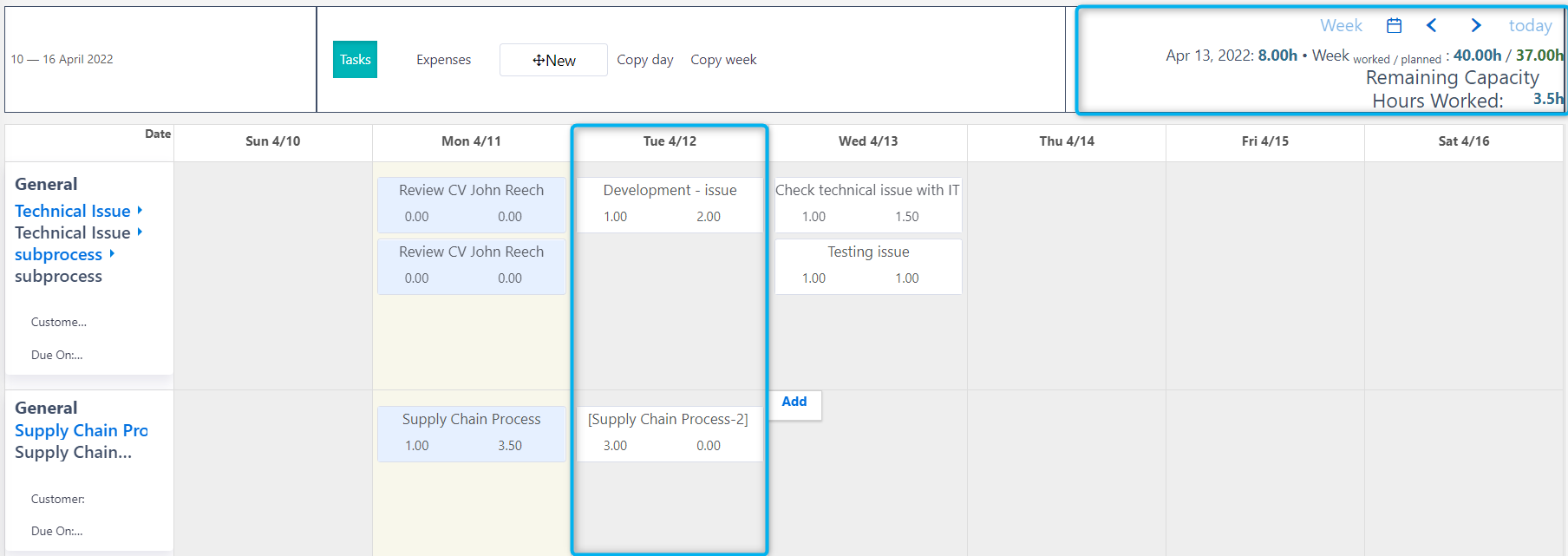
Task: Click Add in Wednesday supply chain row
Action: 794,402
